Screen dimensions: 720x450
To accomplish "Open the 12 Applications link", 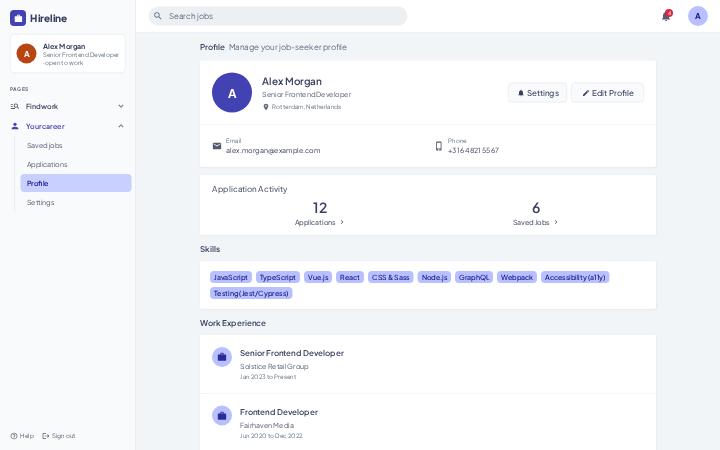I will [x=320, y=214].
